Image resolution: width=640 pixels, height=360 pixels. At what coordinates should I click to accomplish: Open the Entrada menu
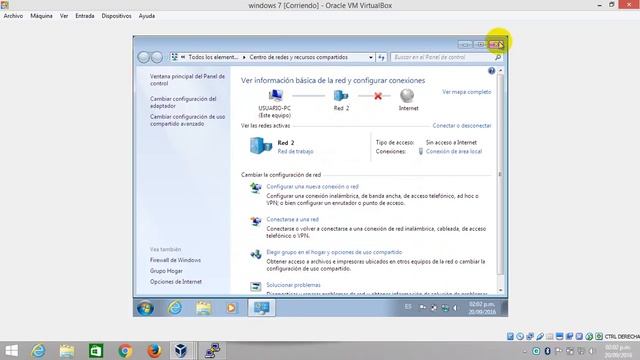pos(85,16)
